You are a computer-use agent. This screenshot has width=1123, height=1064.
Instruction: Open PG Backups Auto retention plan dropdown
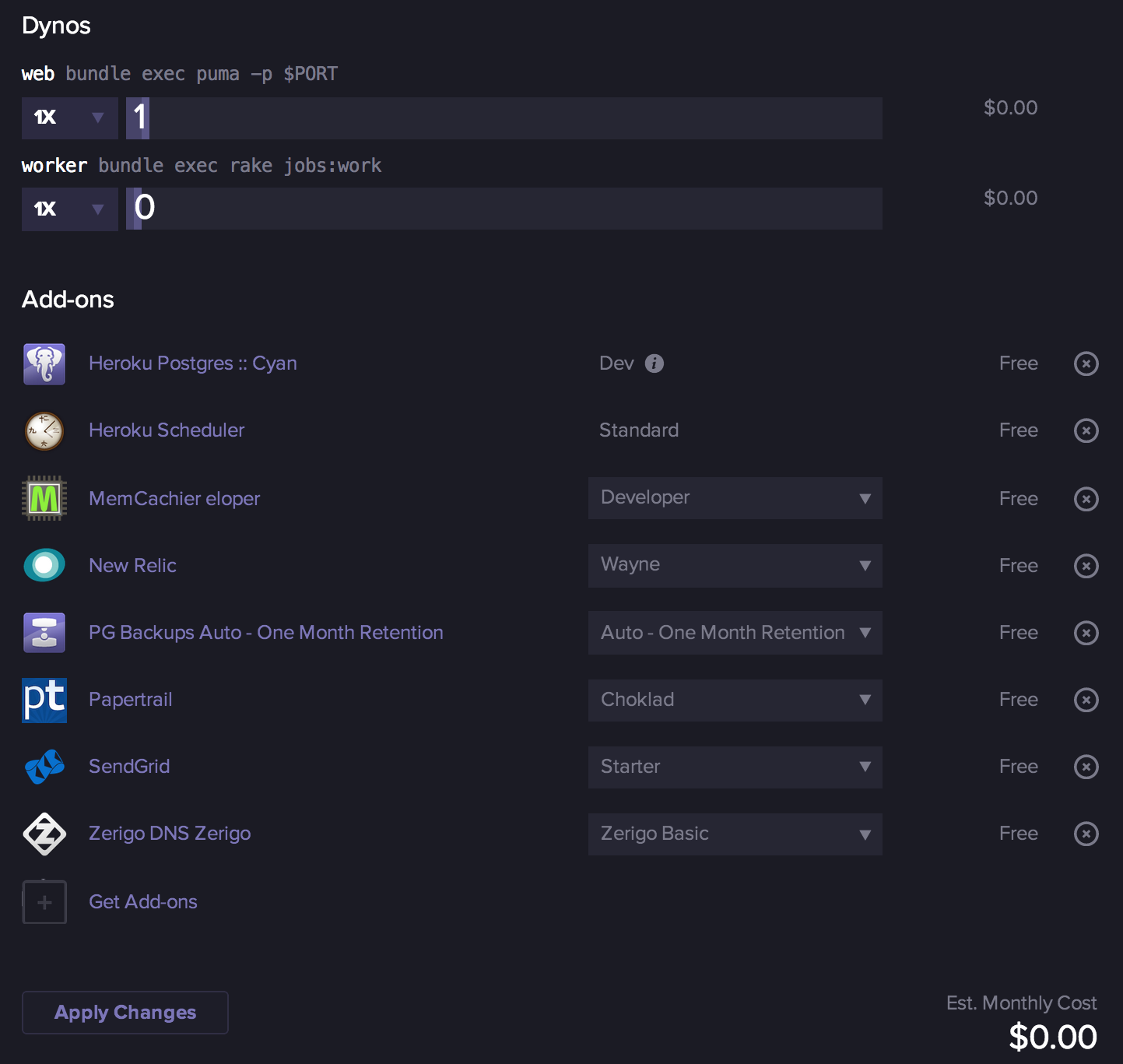[x=735, y=633]
